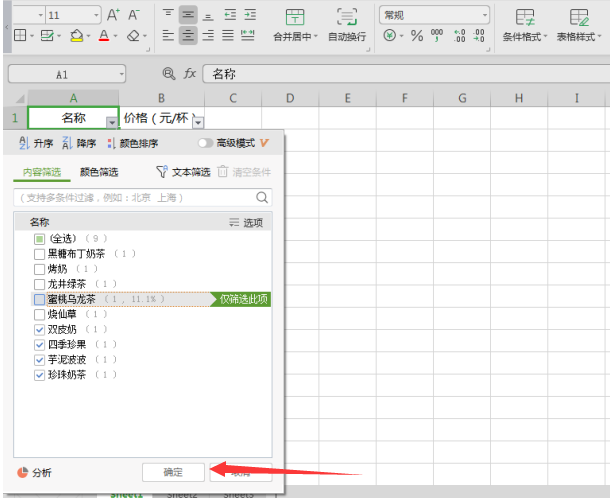Align text to the left
Viewport: 610px width, 498px height.
(x=168, y=35)
